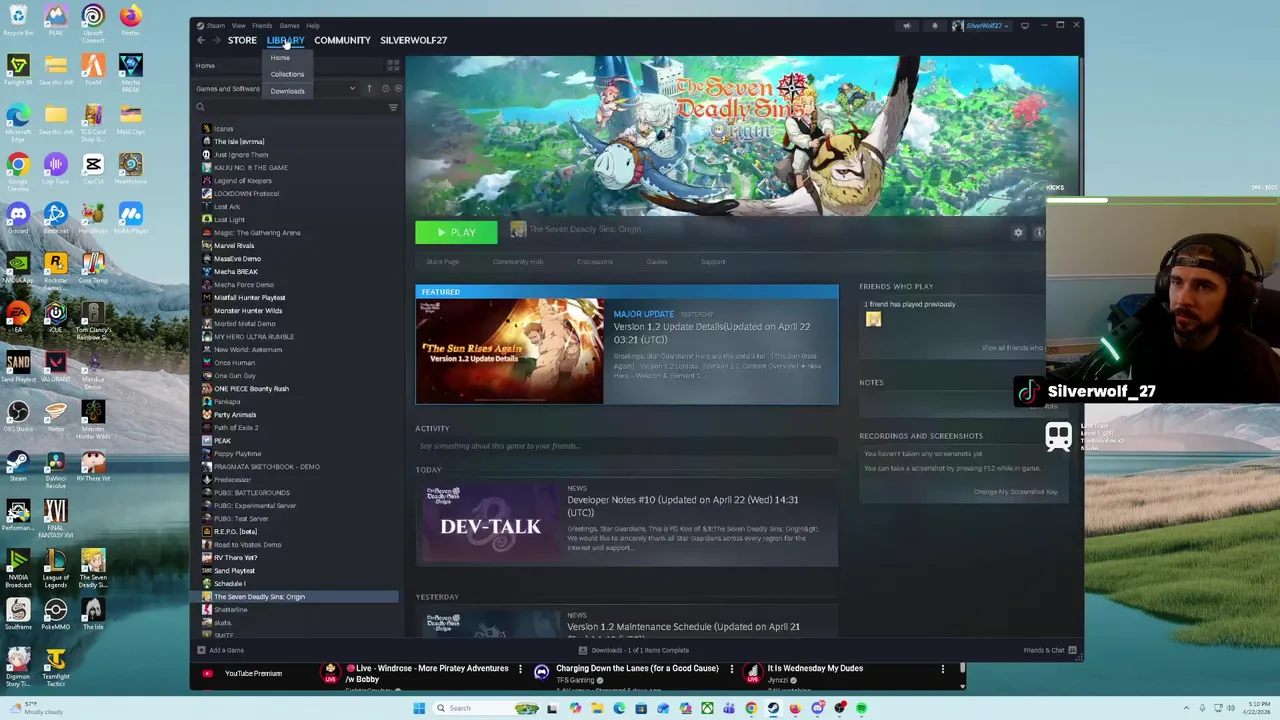Open the DEV-TALK news thumbnail
This screenshot has width=1280, height=720.
(x=490, y=524)
